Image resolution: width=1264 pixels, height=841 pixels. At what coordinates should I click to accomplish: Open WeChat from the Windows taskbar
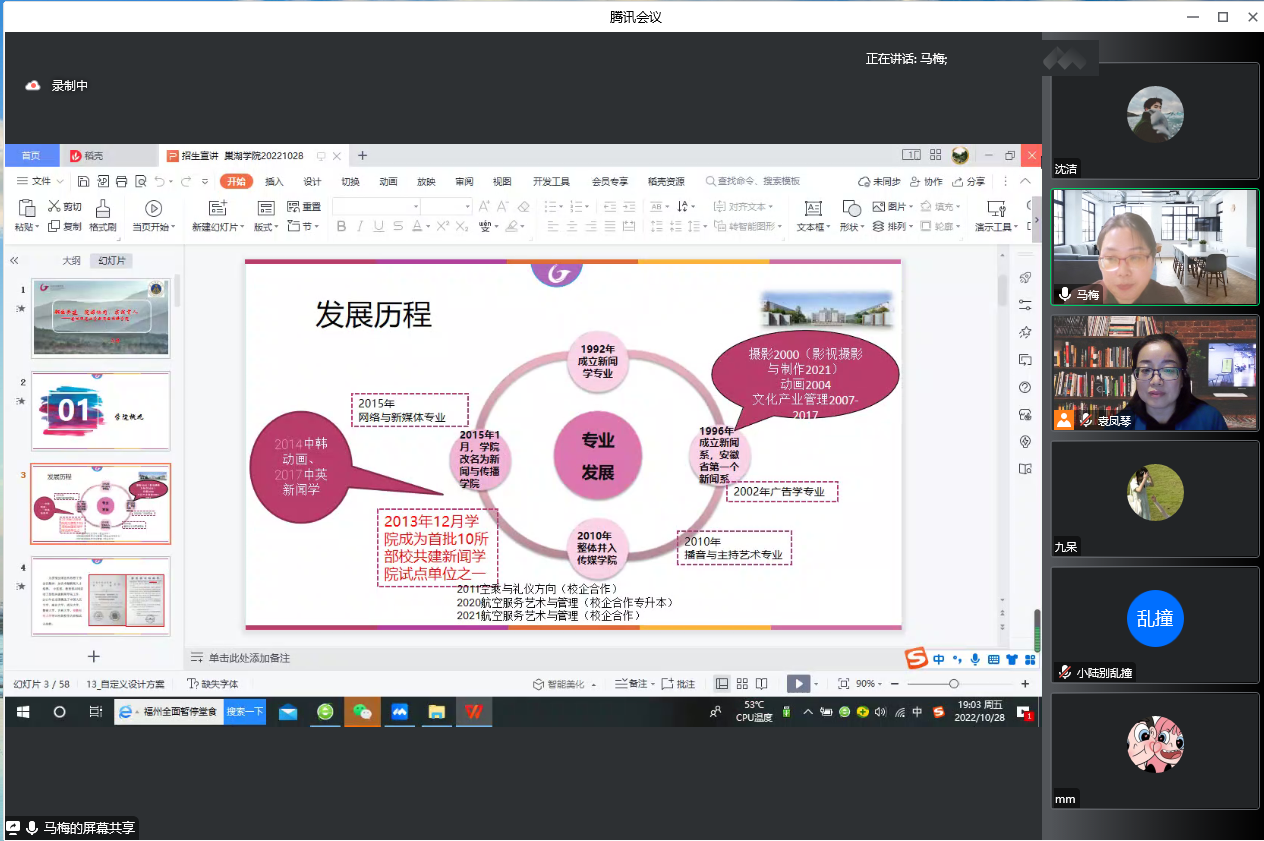(x=362, y=712)
